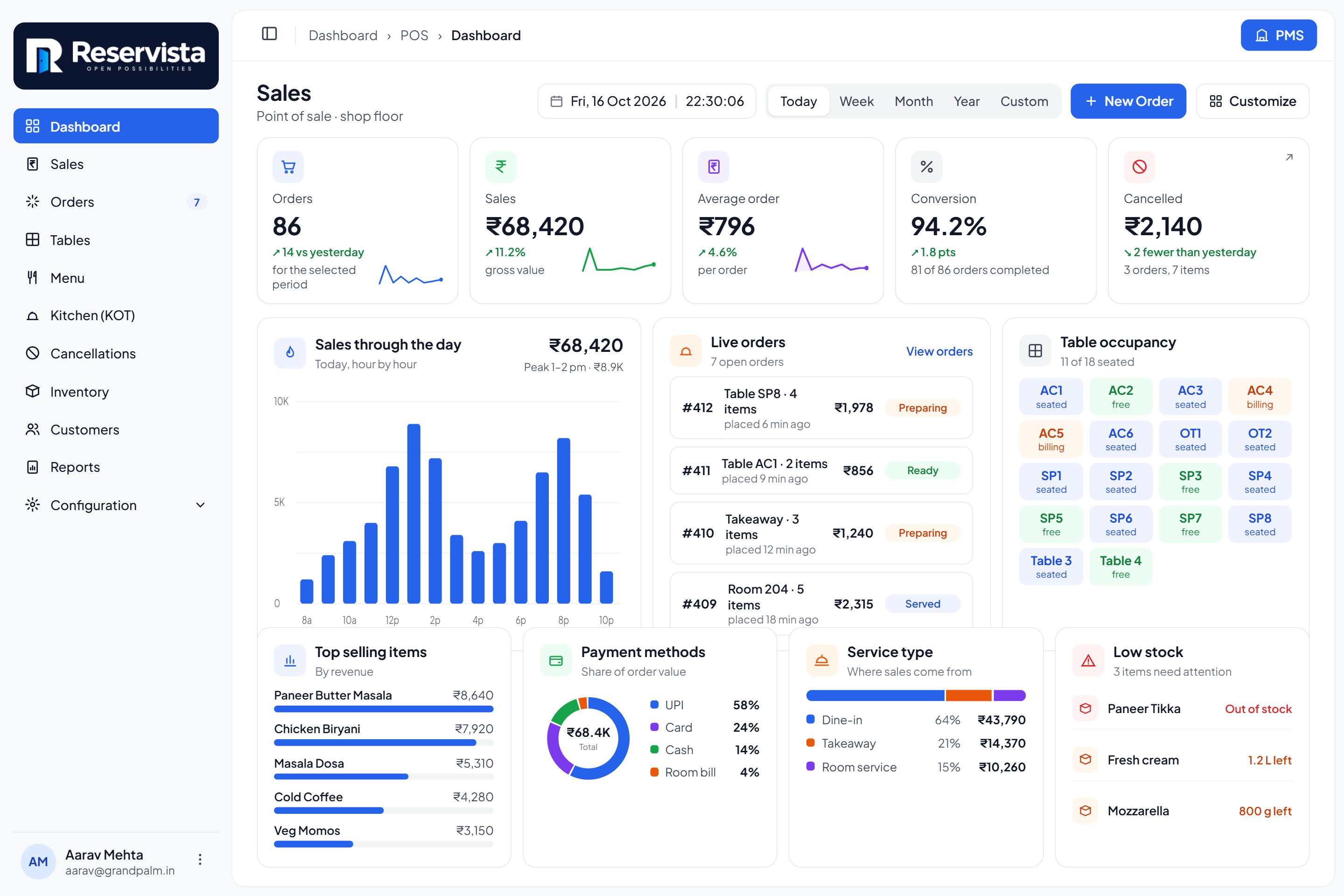The width and height of the screenshot is (1344, 896).
Task: Select table SP7 free tile
Action: [x=1190, y=524]
